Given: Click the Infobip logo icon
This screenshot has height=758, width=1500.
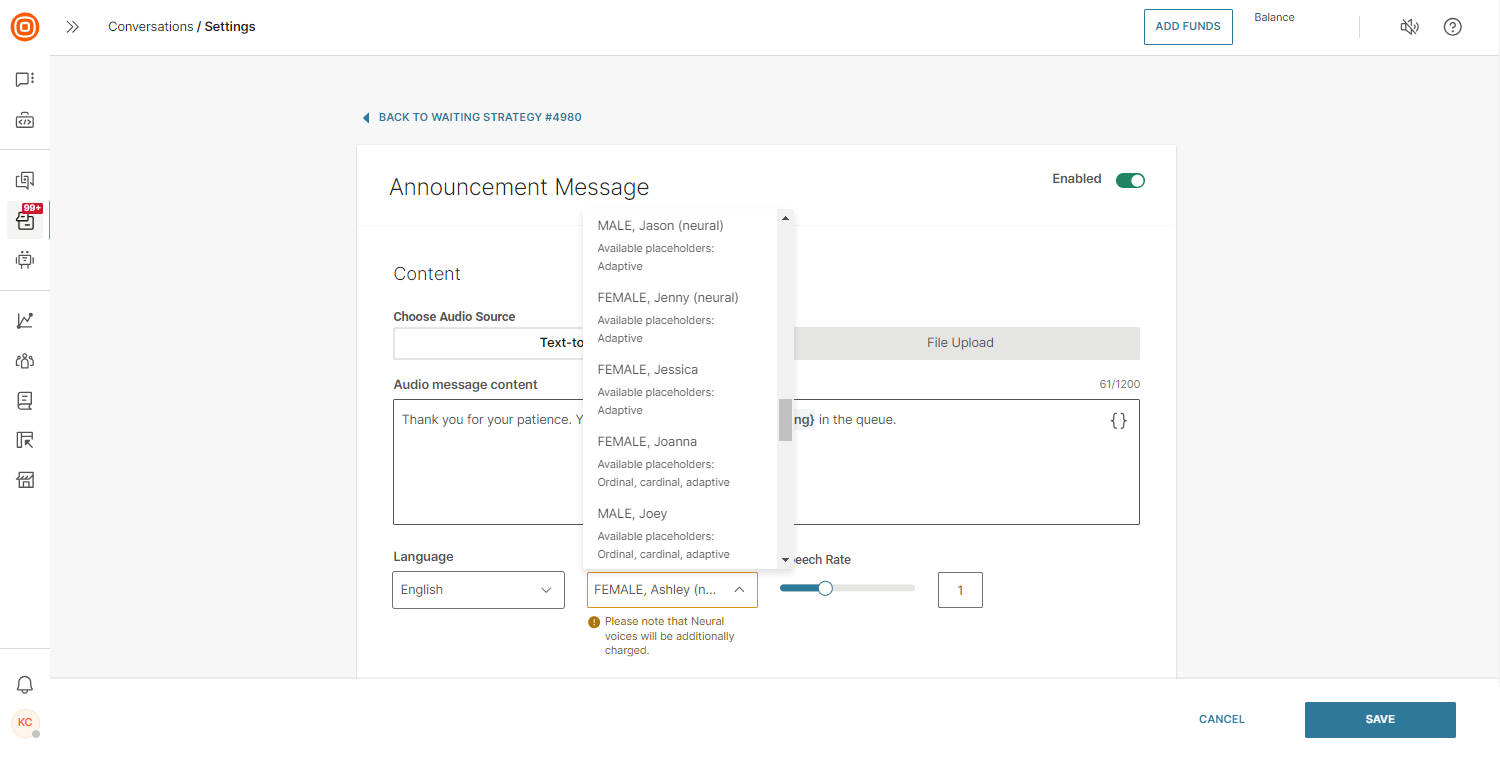Looking at the screenshot, I should click(x=25, y=27).
